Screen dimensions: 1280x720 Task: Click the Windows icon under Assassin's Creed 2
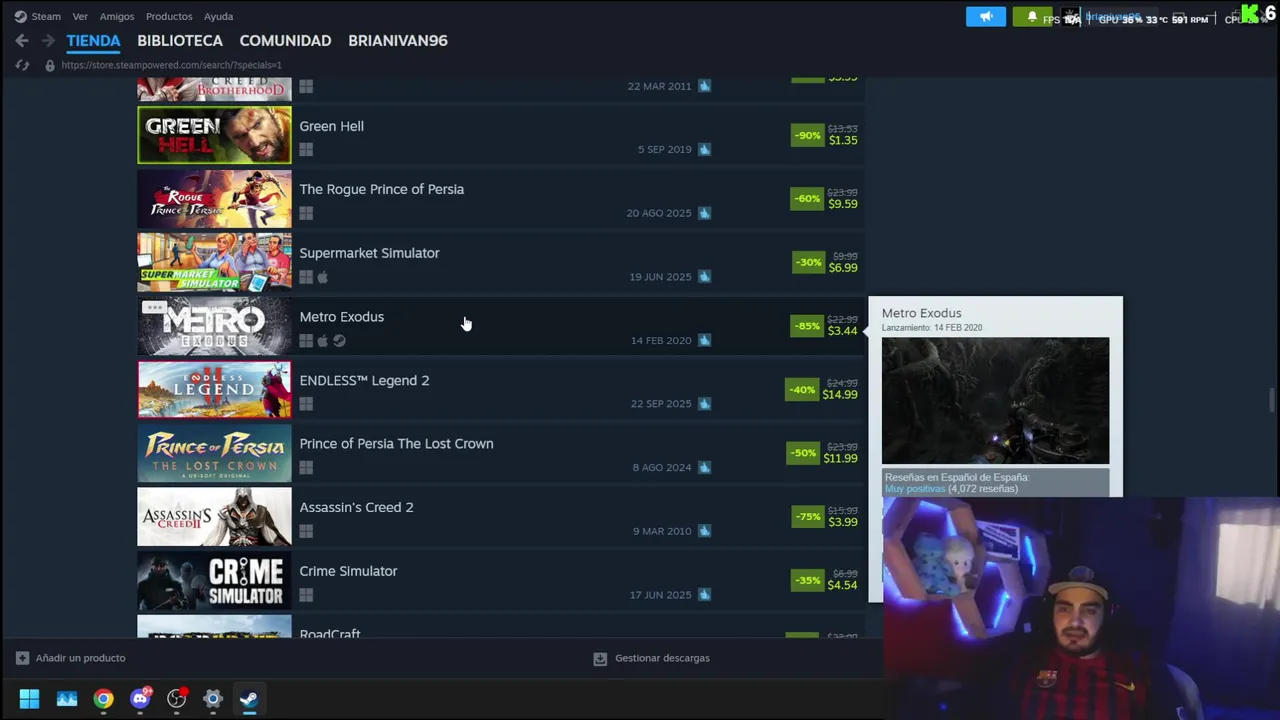(x=306, y=531)
